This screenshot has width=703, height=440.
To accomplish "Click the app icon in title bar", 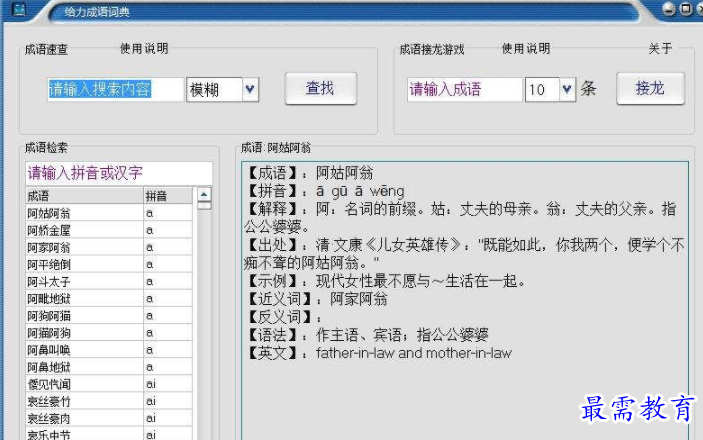I will (x=18, y=9).
